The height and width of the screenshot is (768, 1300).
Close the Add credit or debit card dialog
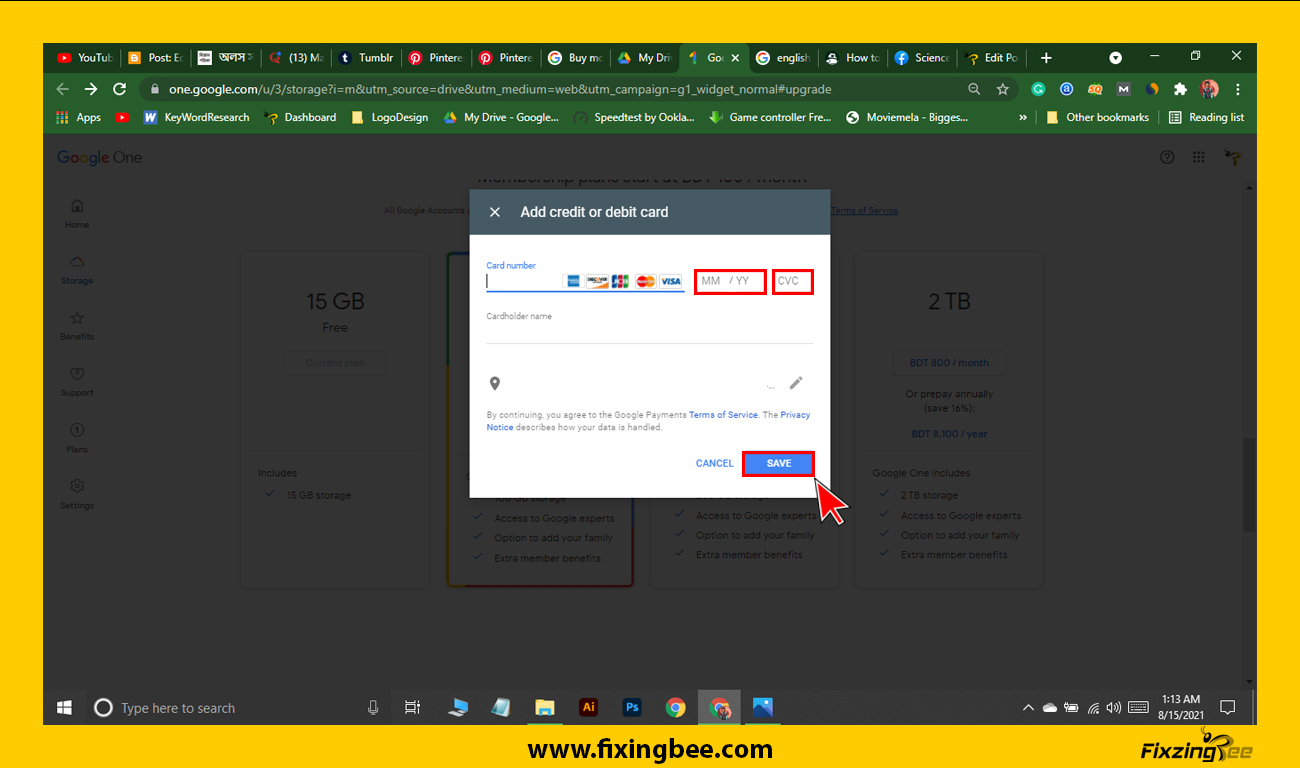pyautogui.click(x=495, y=212)
